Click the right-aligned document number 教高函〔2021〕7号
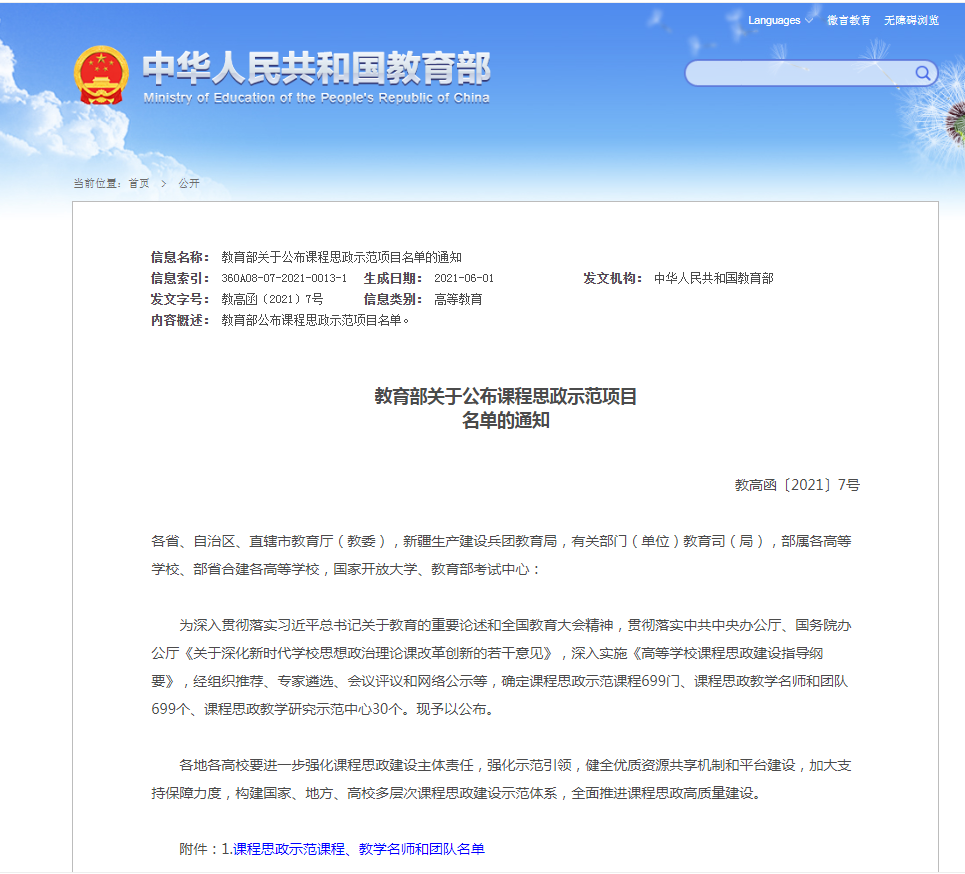965x874 pixels. coord(797,485)
